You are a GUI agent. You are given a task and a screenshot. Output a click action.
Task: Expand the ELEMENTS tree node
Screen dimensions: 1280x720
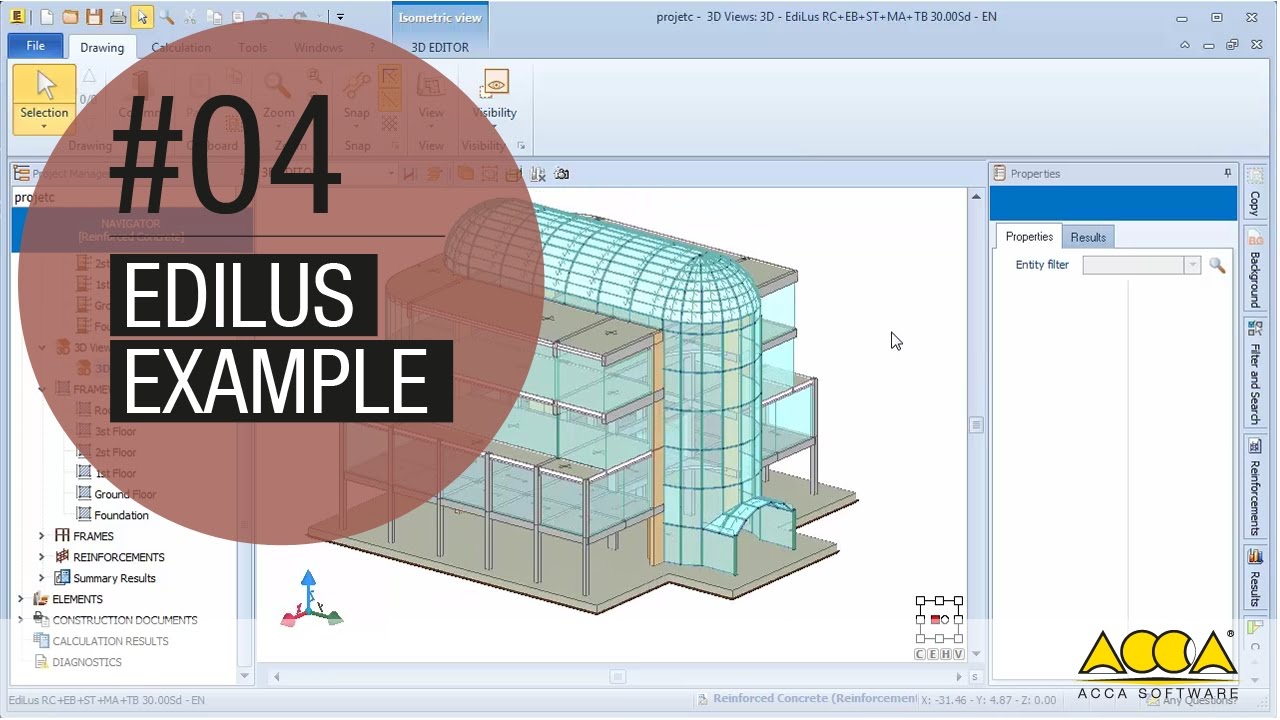tap(20, 599)
